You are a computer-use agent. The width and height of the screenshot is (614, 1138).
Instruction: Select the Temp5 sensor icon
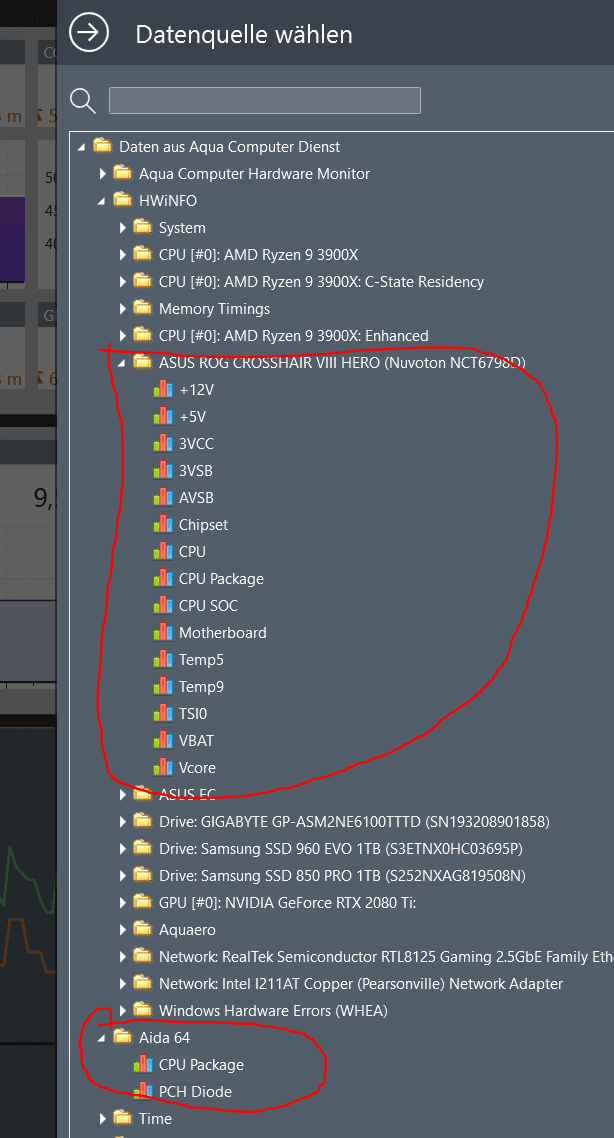tap(163, 660)
